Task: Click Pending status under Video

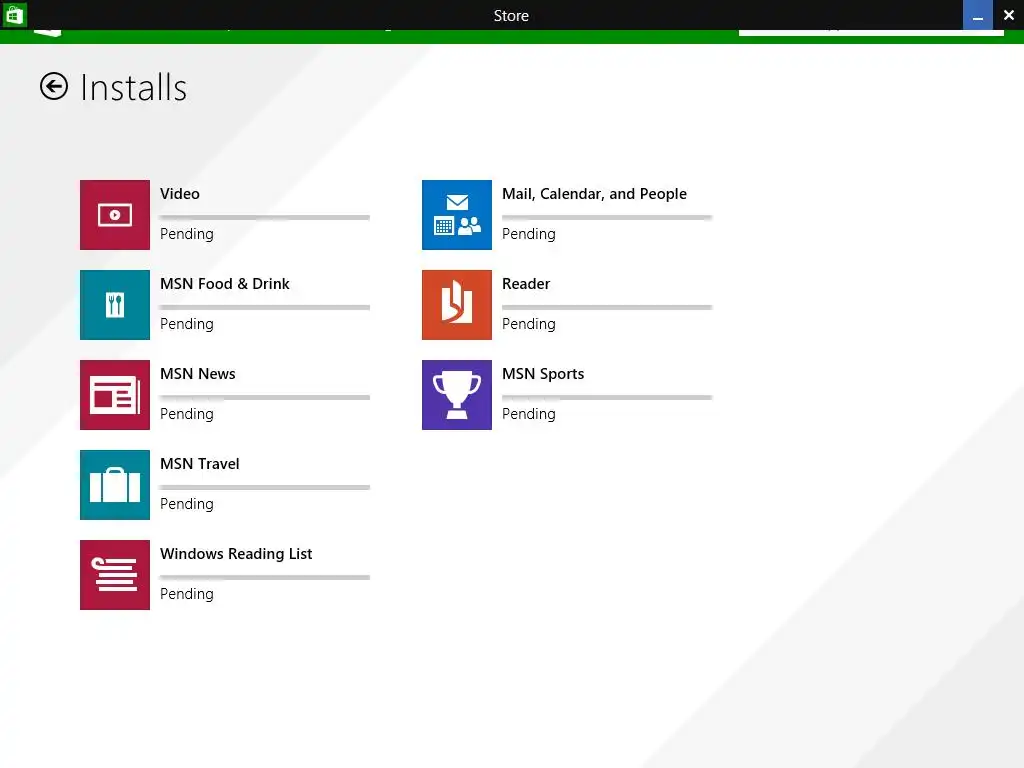Action: 187,234
